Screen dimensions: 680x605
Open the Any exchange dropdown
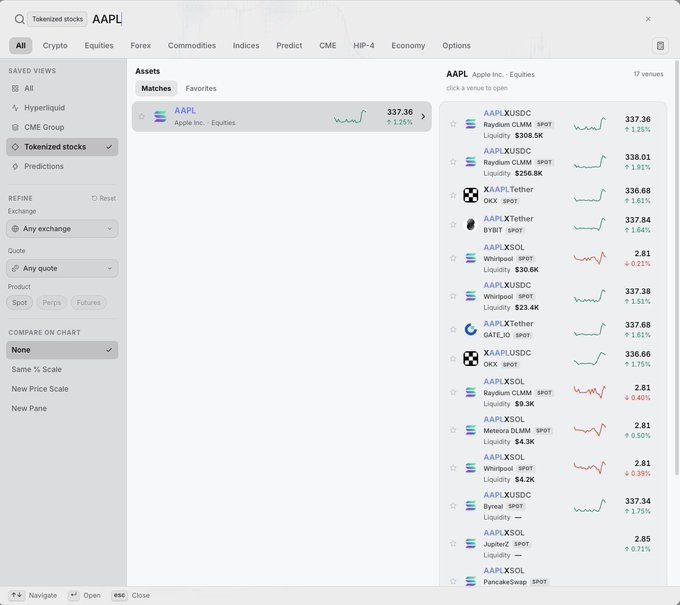point(62,229)
